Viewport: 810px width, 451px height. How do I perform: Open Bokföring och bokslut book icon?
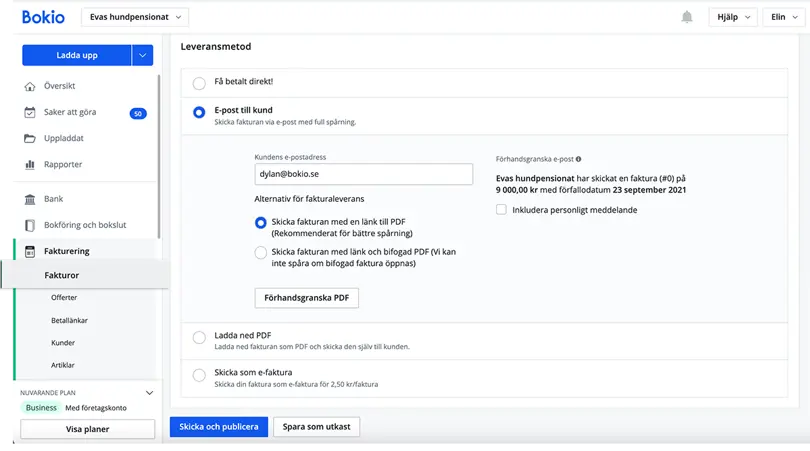point(30,225)
